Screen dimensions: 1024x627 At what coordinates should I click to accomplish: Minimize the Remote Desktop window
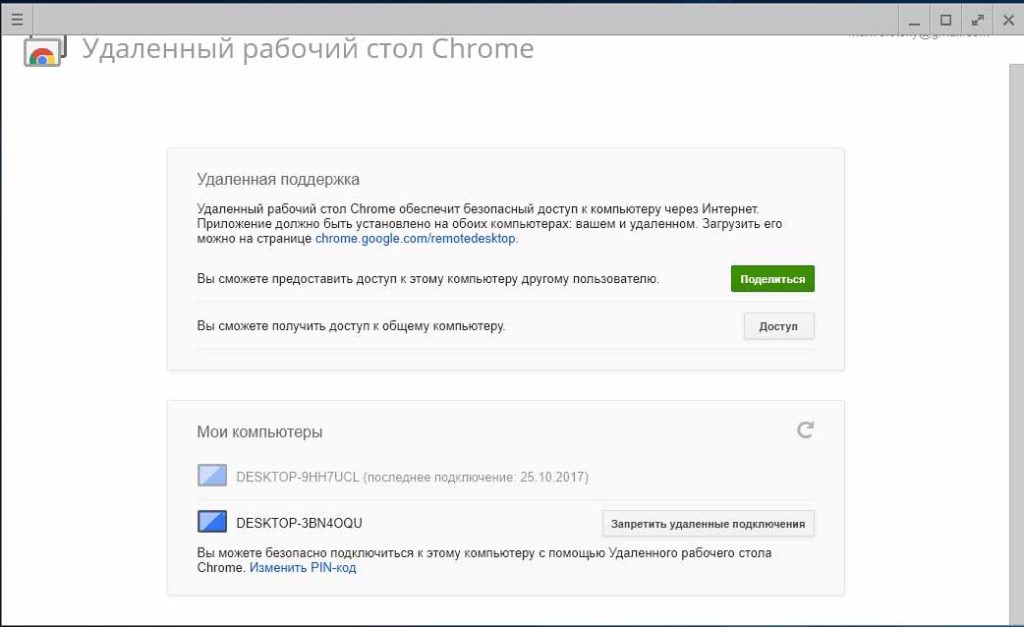click(x=914, y=19)
